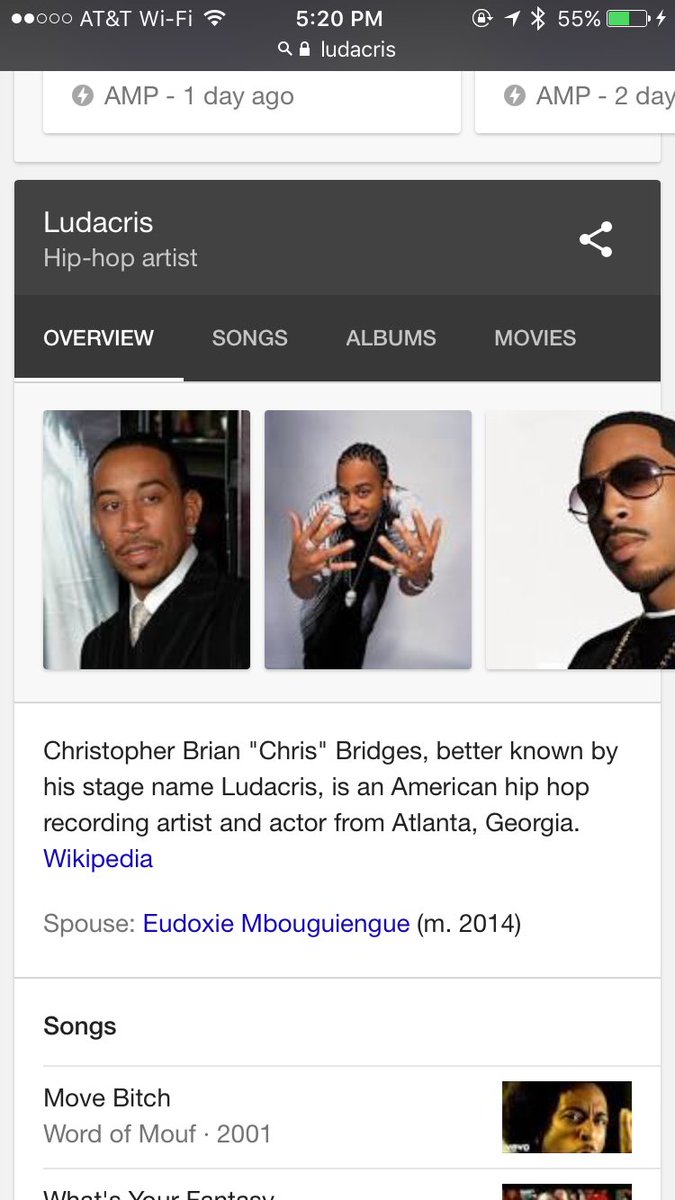Screen dimensions: 675x1200
Task: Open Eudoxie Mbouguiengue spouse link
Action: [276, 923]
